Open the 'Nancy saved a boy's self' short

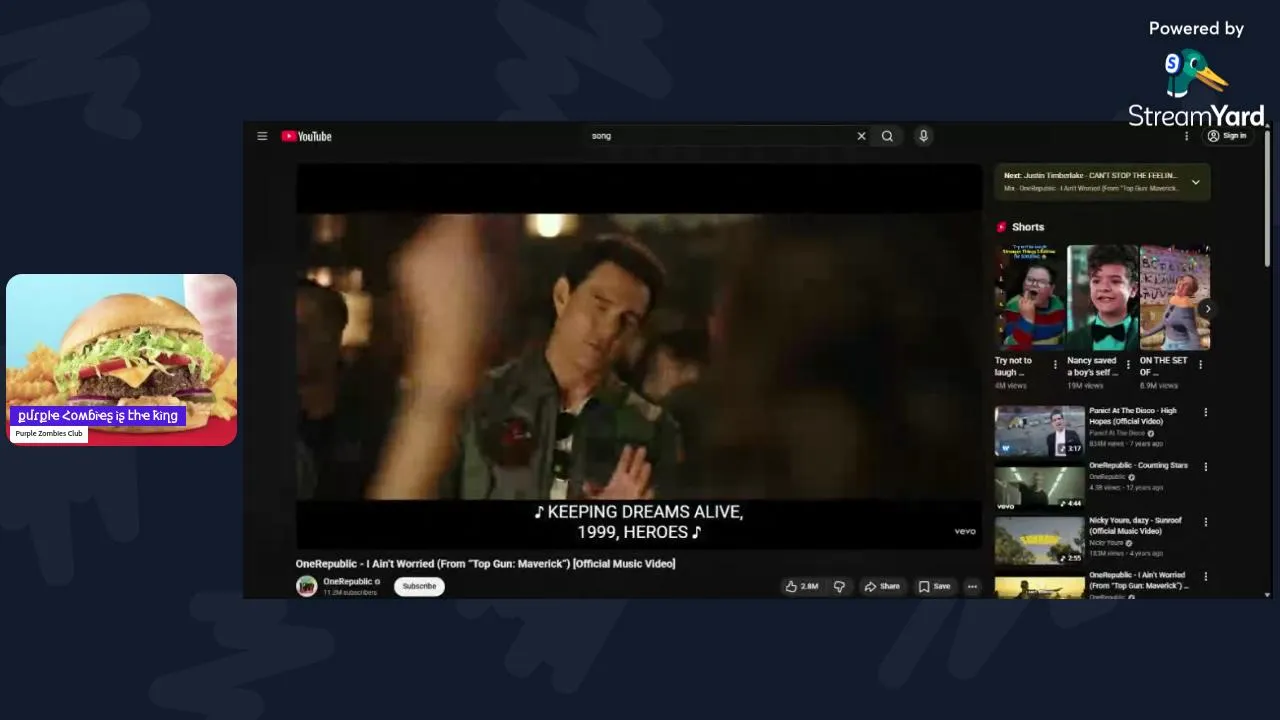click(1103, 298)
